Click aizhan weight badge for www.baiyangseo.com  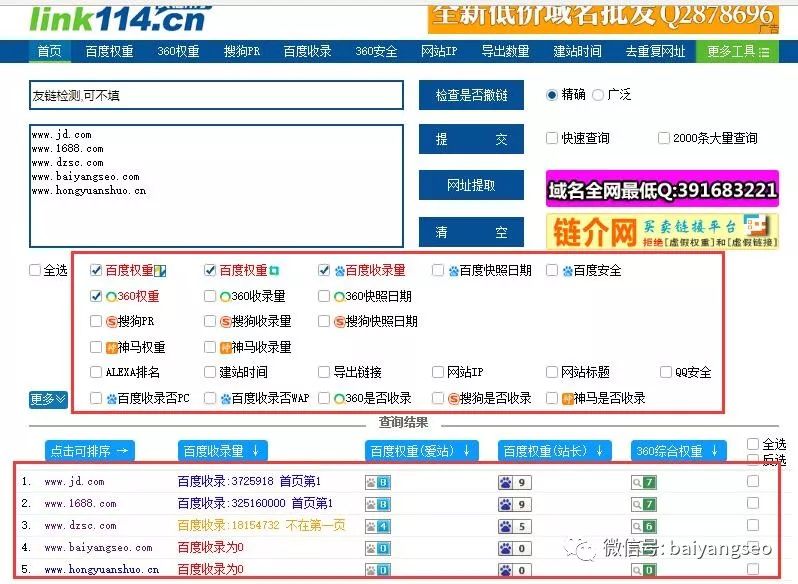click(378, 548)
